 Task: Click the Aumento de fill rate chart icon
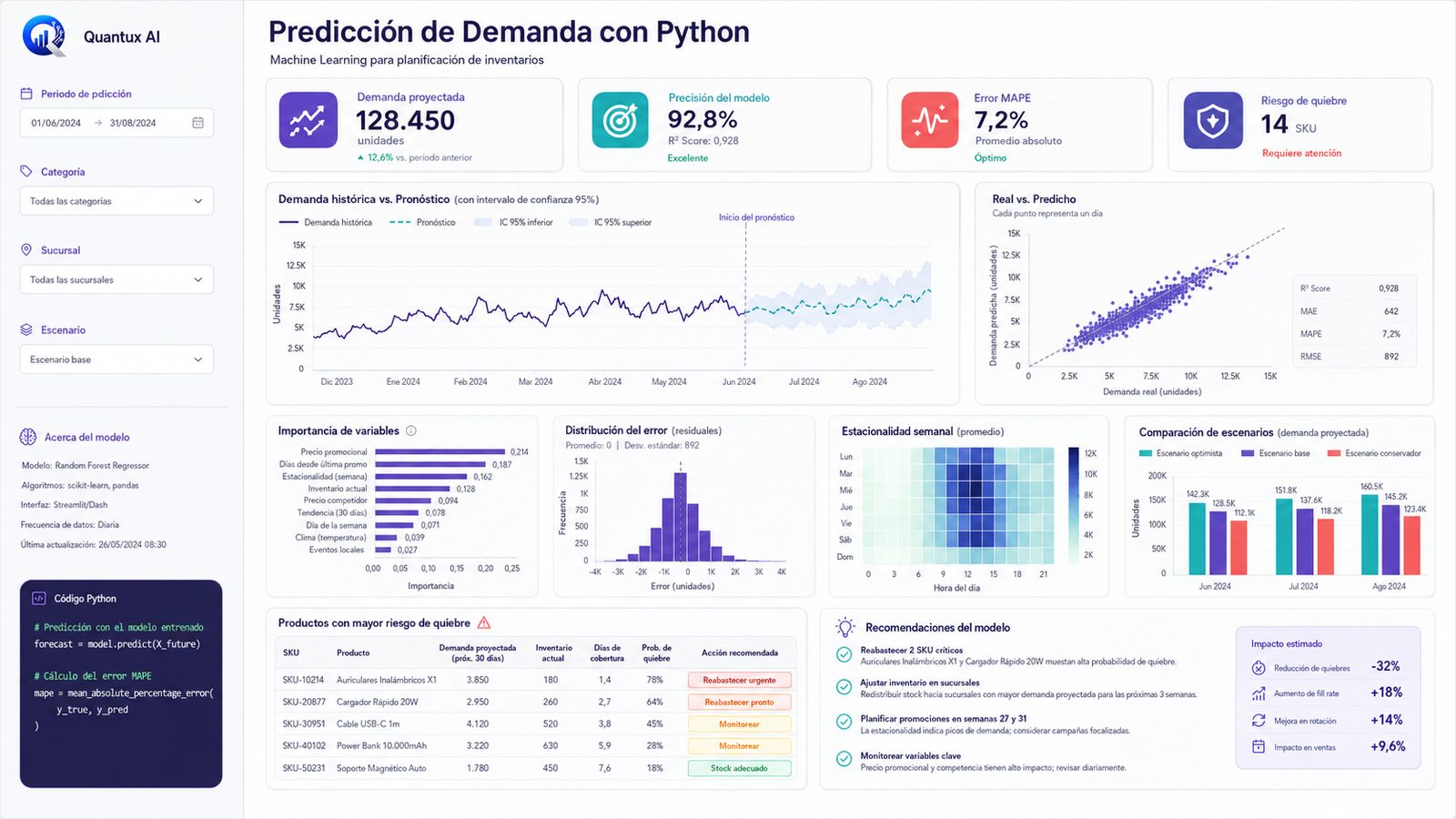(x=1259, y=693)
